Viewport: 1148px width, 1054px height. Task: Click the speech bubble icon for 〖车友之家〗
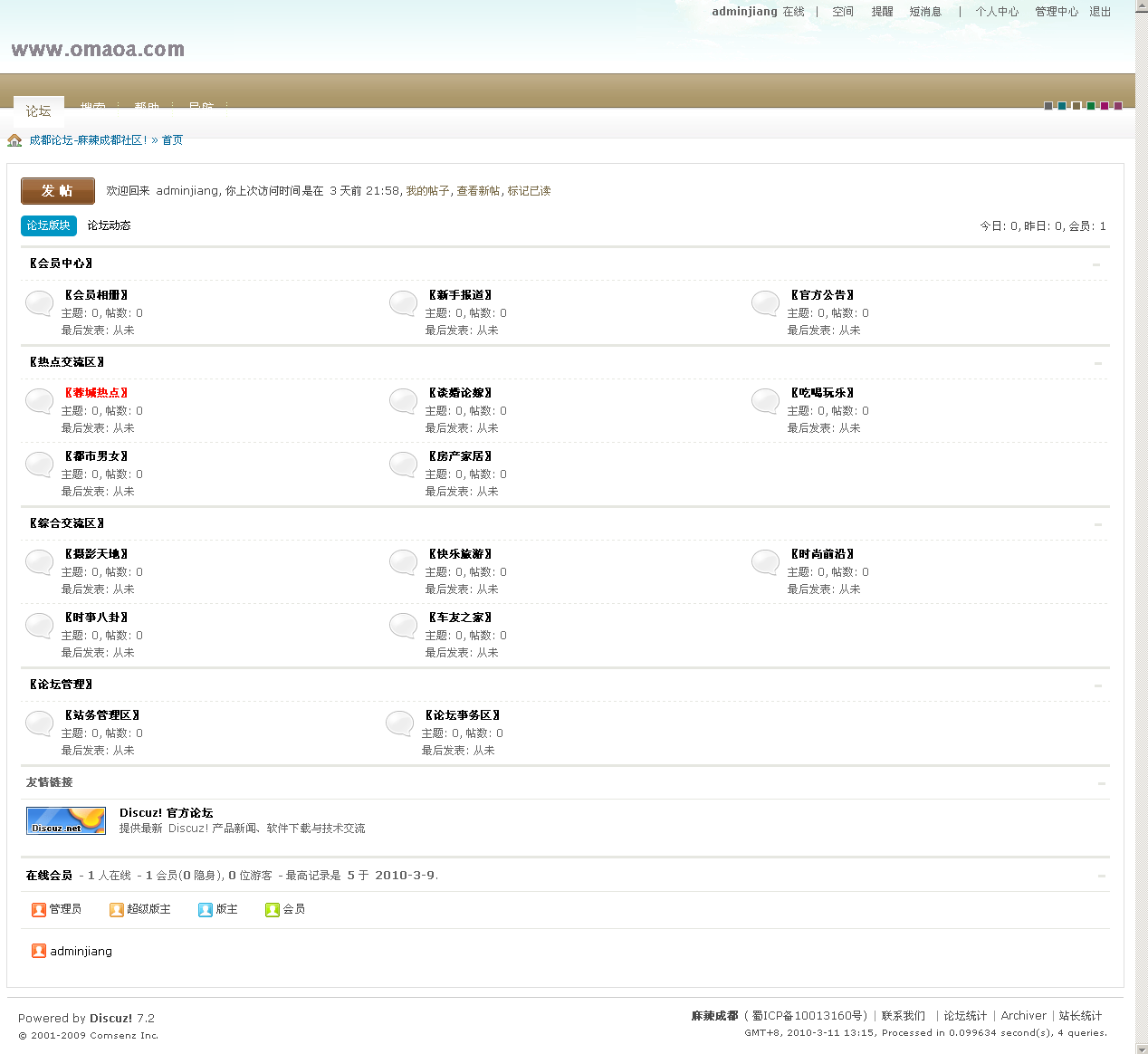pyautogui.click(x=403, y=626)
